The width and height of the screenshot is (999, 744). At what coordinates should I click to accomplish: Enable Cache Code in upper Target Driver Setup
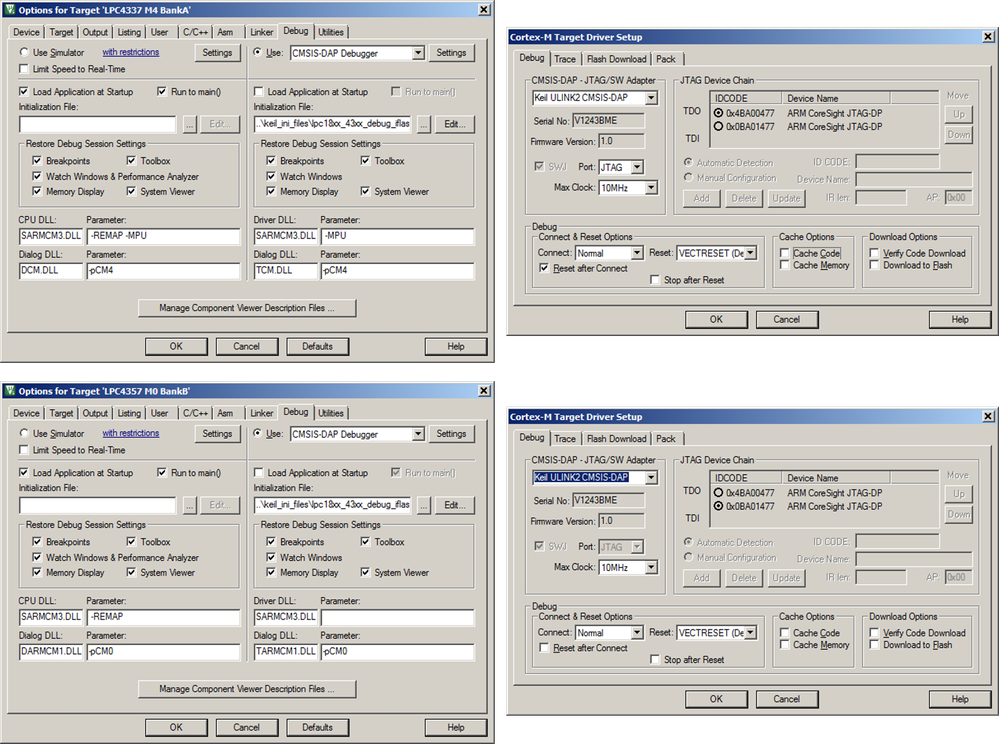tap(784, 253)
